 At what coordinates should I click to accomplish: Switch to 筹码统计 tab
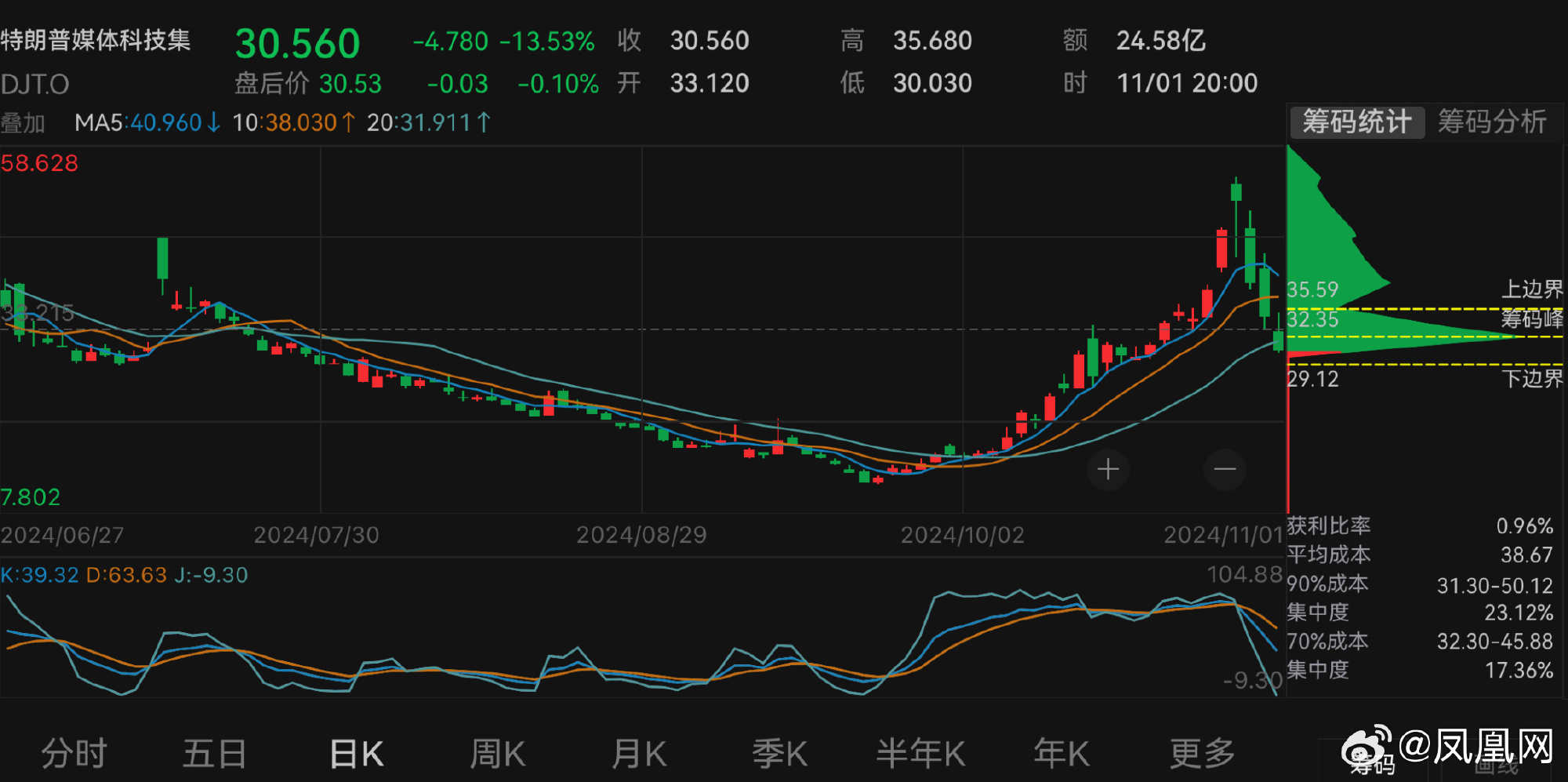click(1357, 122)
